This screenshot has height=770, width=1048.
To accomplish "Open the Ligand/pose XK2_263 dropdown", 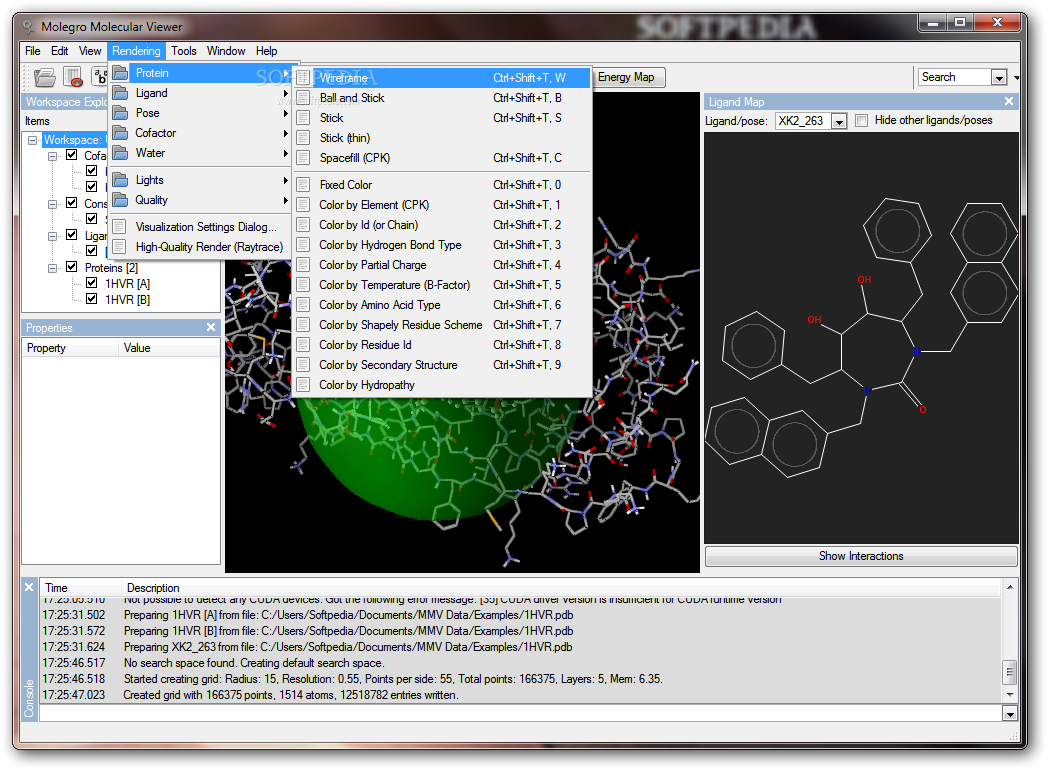I will 839,121.
